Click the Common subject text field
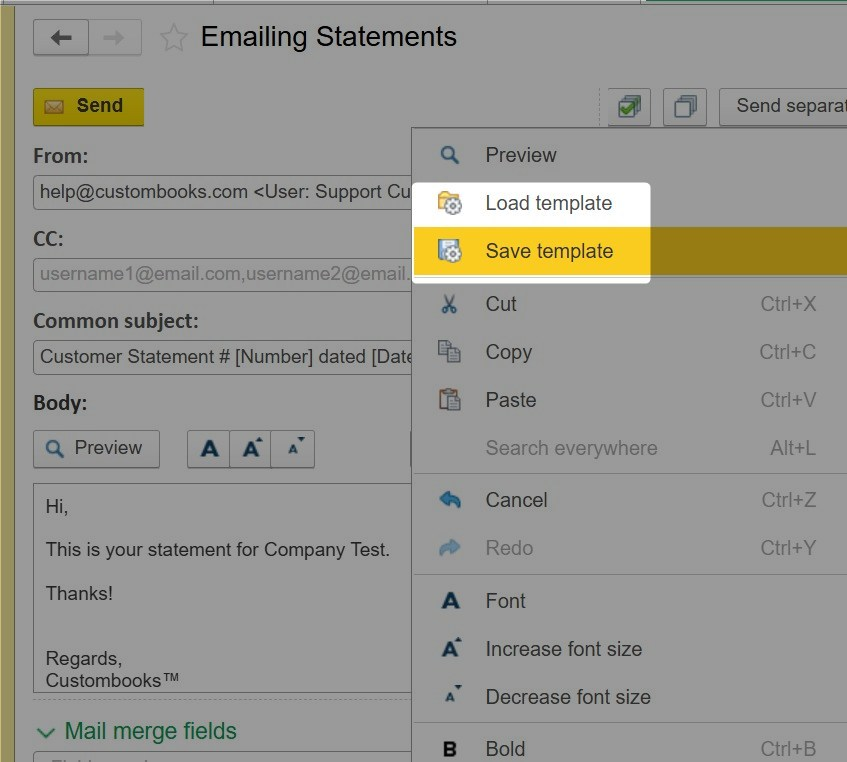847x762 pixels. tap(223, 357)
